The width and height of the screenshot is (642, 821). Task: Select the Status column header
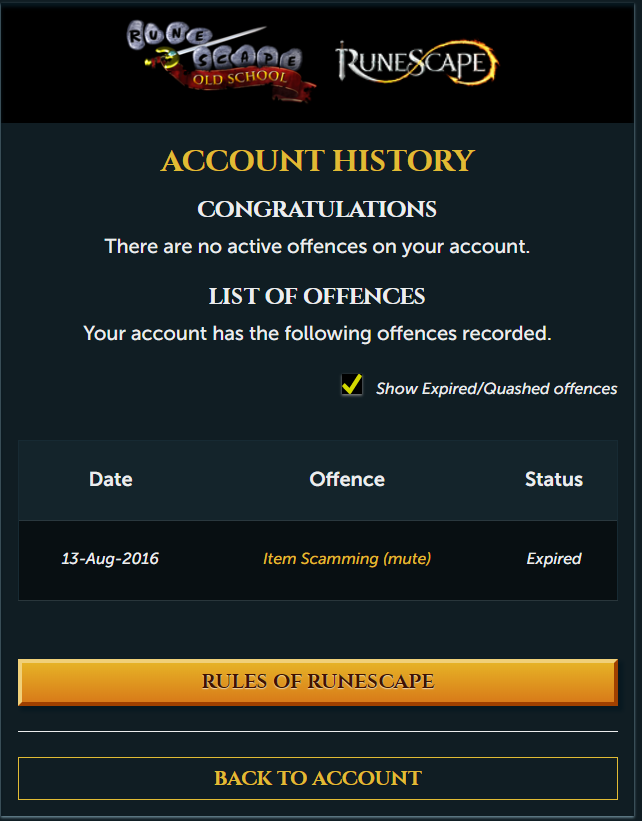pyautogui.click(x=554, y=480)
